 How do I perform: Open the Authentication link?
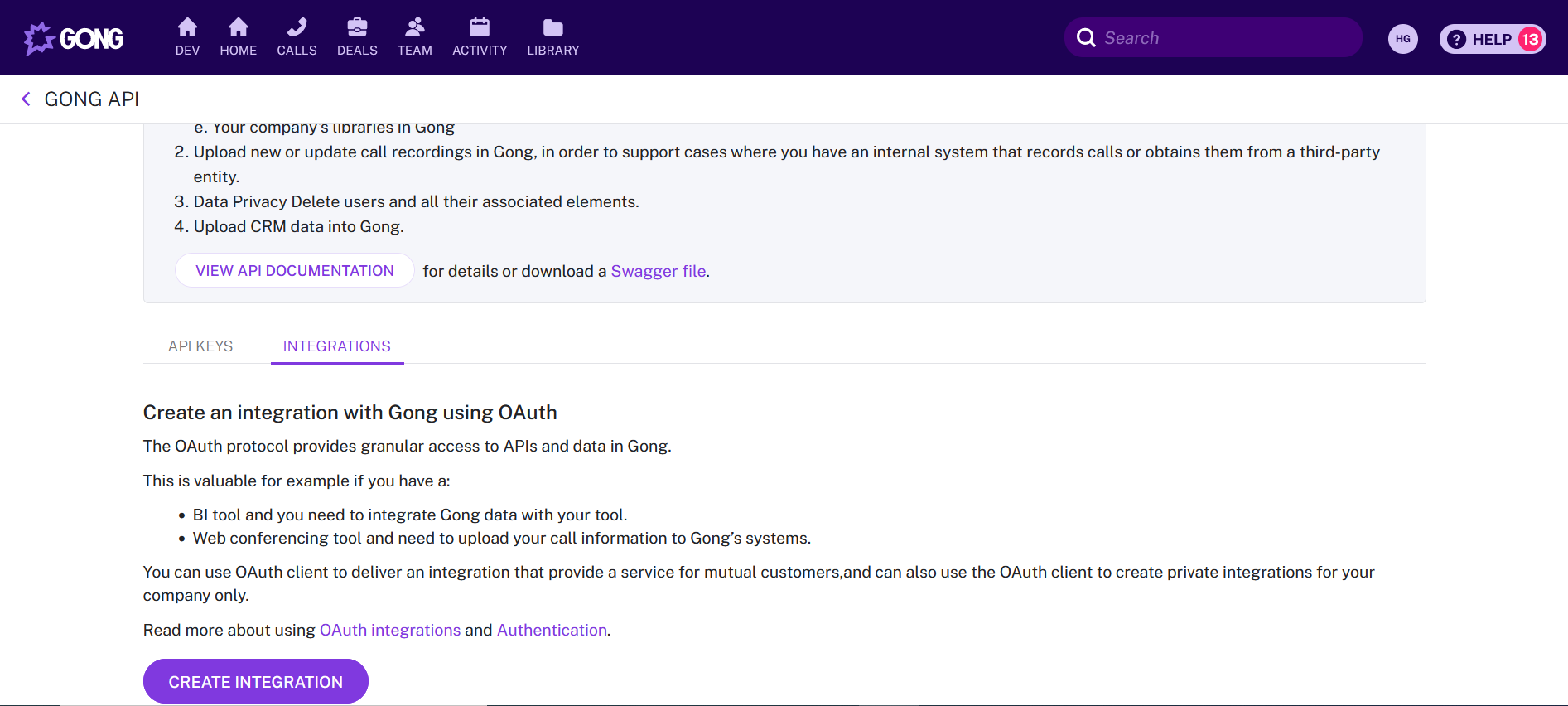coord(552,630)
